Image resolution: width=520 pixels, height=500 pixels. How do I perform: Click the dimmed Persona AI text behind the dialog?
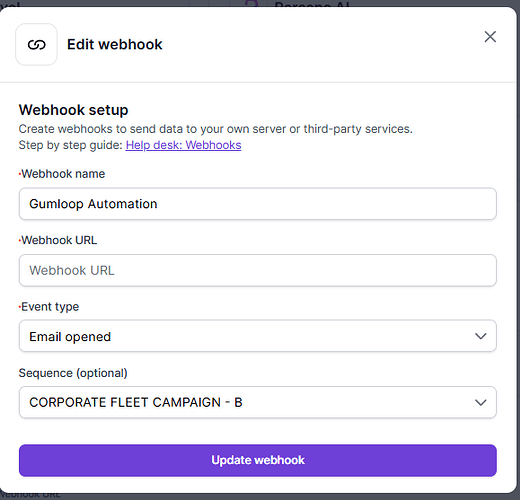point(312,4)
